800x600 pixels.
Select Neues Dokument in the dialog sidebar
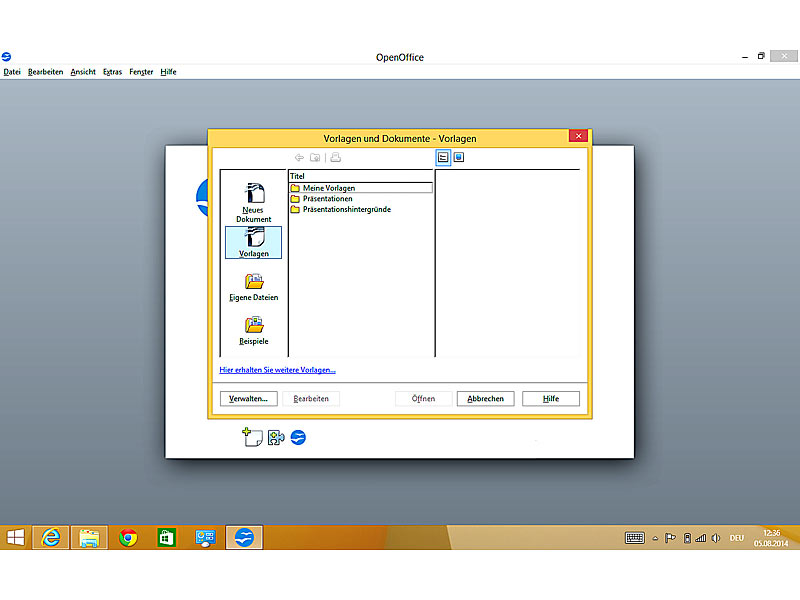coord(254,203)
